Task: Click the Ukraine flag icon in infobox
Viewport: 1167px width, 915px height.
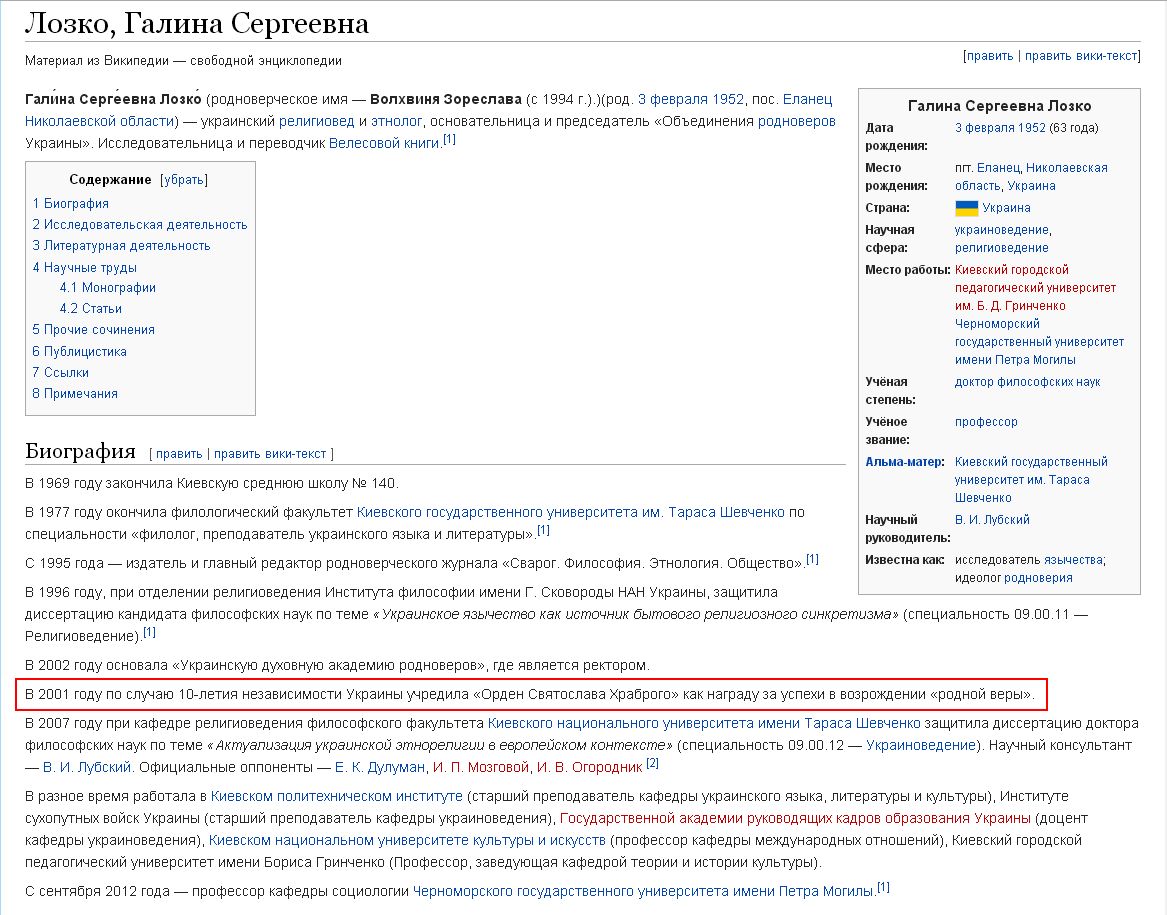Action: coord(966,208)
